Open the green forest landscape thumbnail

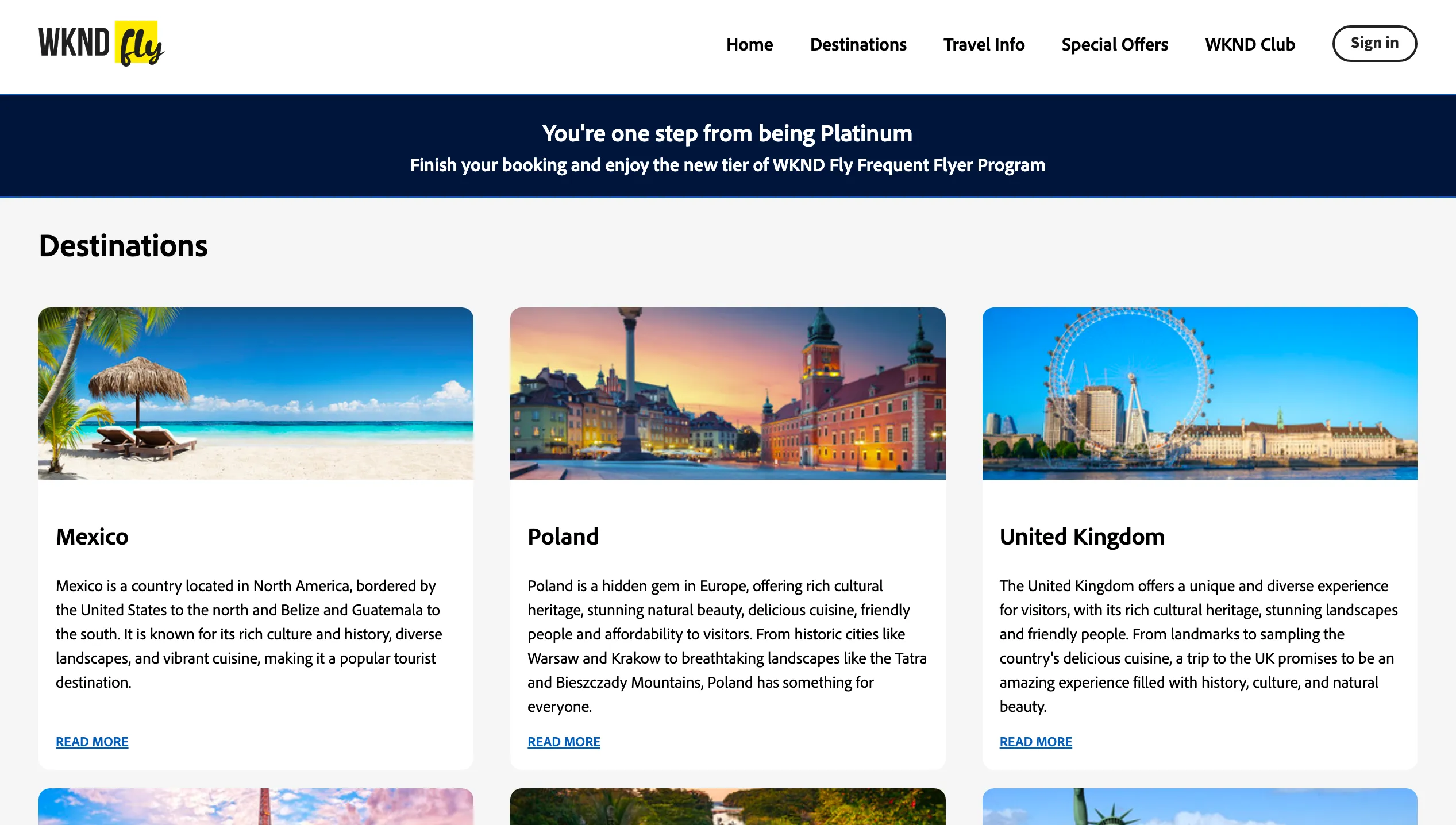point(727,807)
